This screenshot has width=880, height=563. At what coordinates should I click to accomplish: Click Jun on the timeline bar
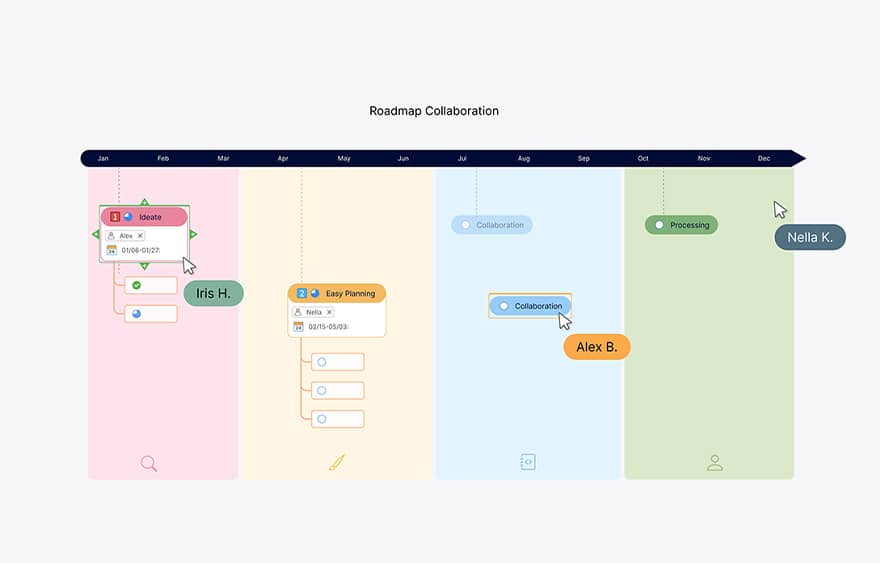coord(404,158)
